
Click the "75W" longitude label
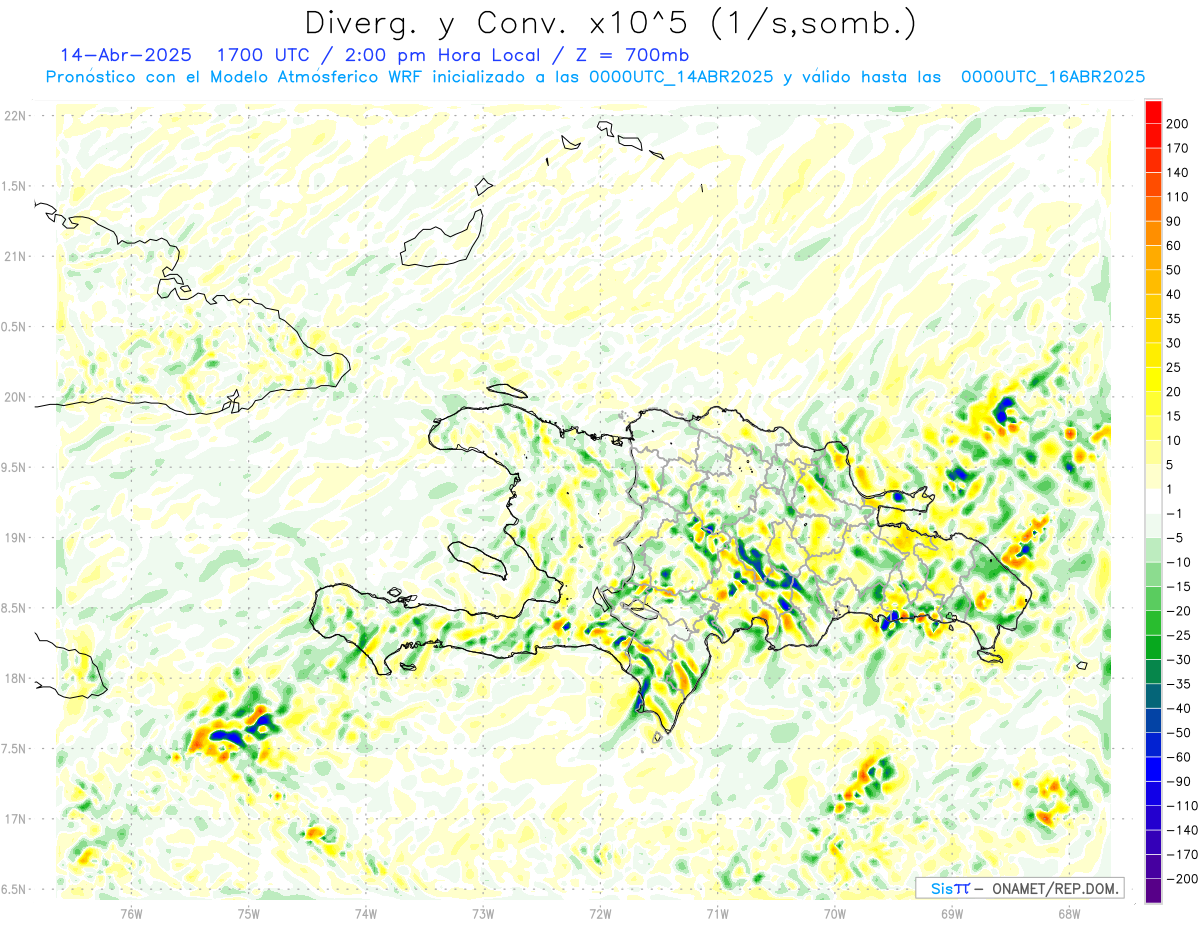(249, 914)
